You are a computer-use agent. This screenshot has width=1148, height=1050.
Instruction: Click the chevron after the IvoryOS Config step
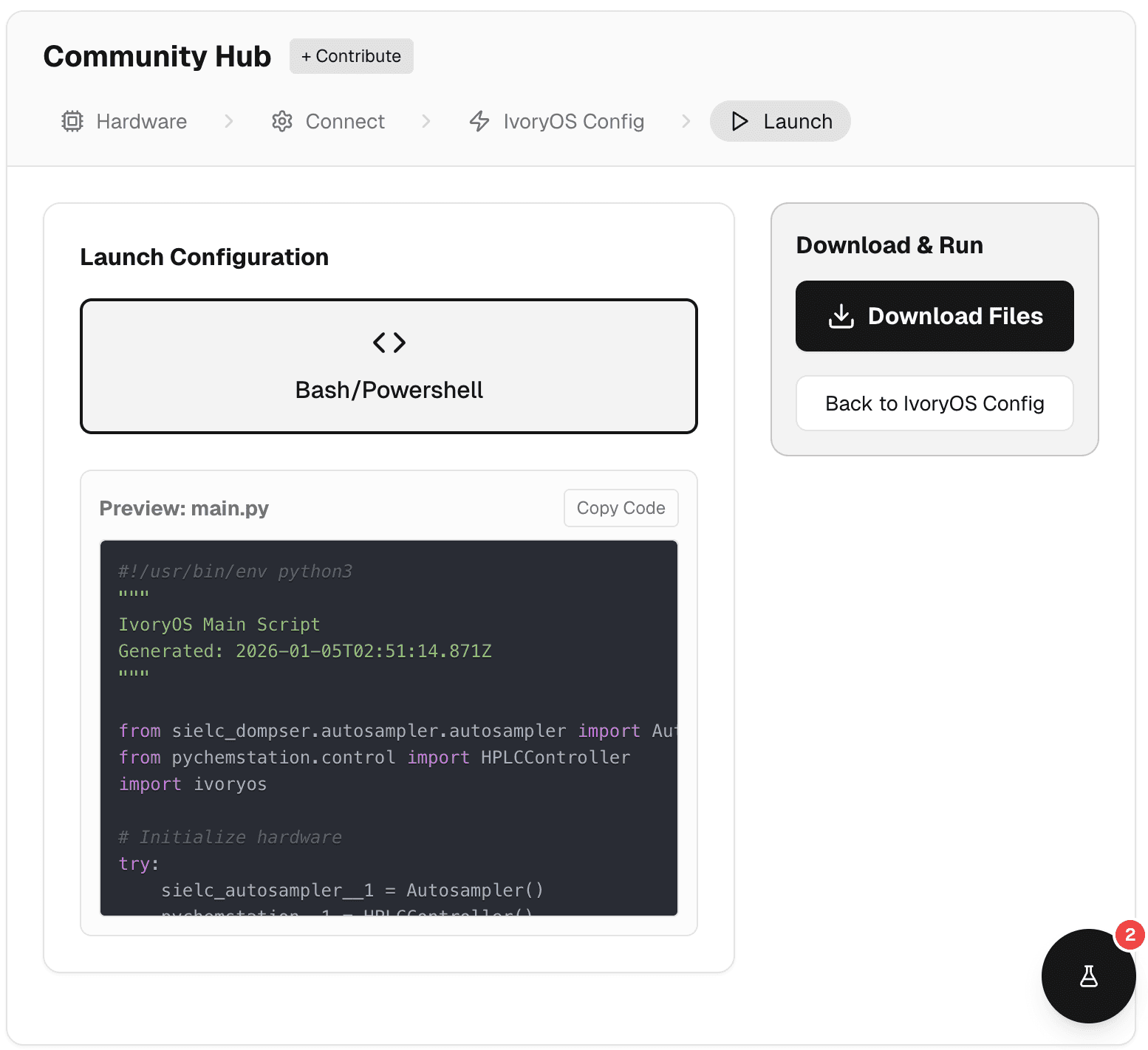[x=686, y=121]
